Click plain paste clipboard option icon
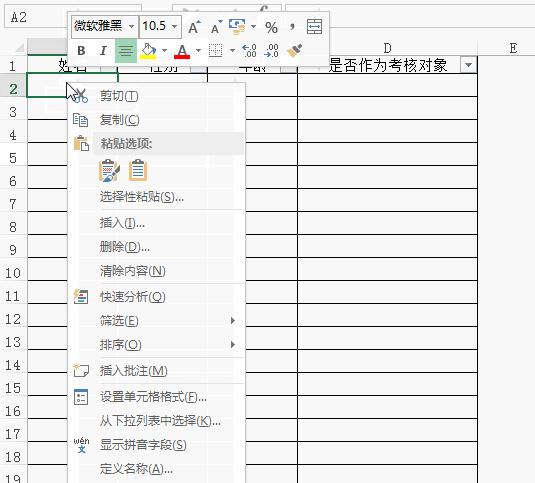Viewport: 535px width, 483px height. click(x=138, y=170)
